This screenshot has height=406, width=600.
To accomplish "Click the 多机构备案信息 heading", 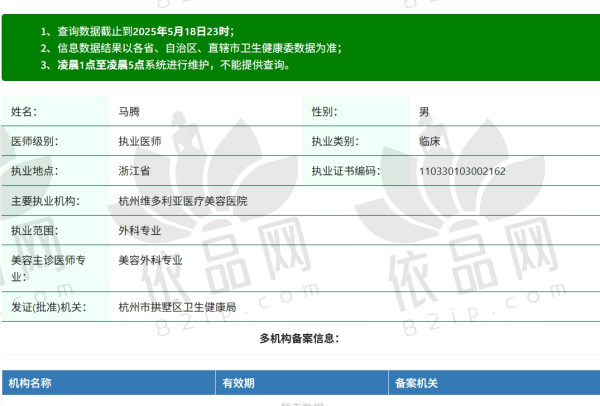I will [299, 339].
